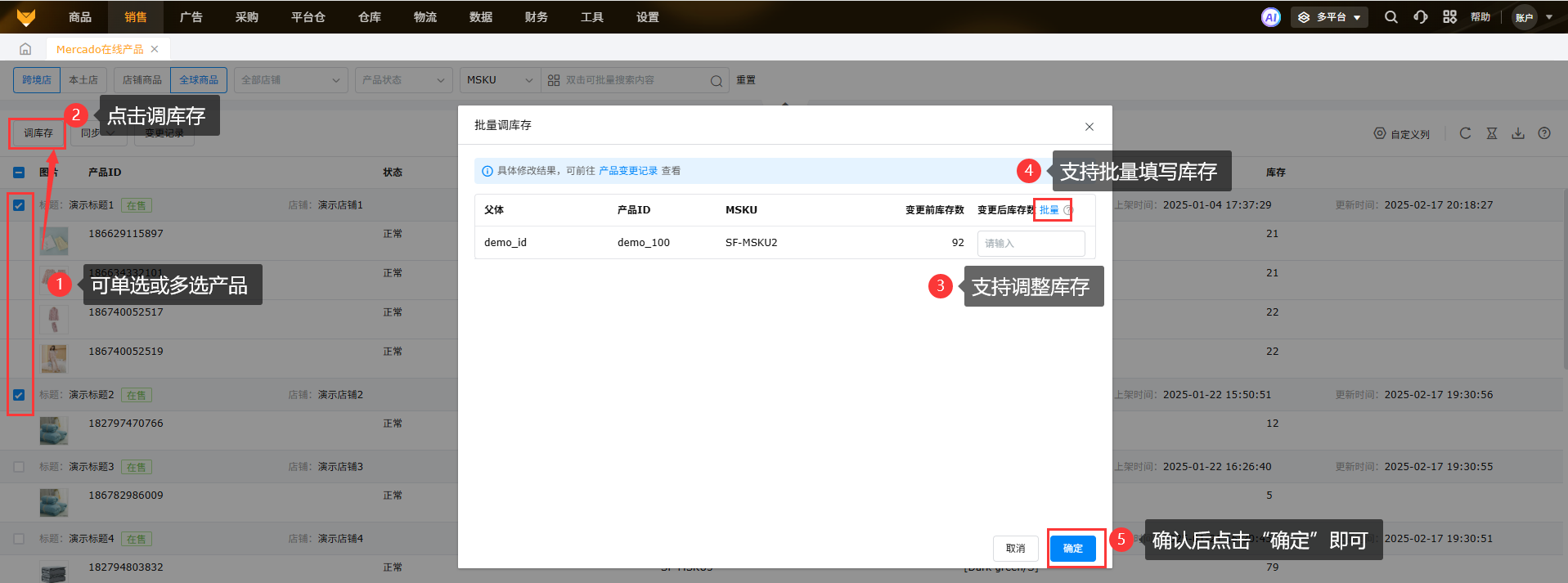Switch to the 本土店 tab
Viewport: 1568px width, 583px height.
pyautogui.click(x=83, y=80)
